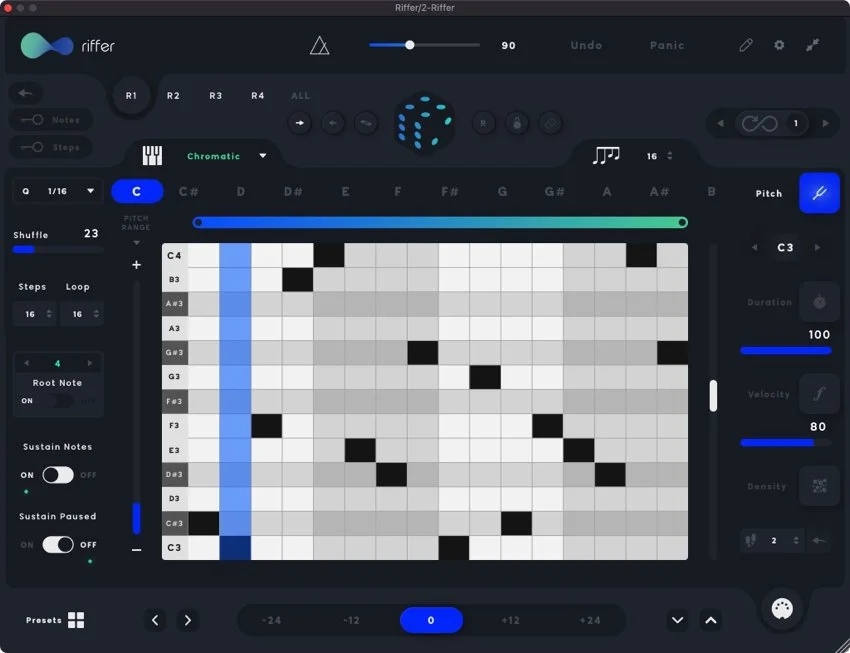Roll the dice randomize icon
850x653 pixels.
click(424, 122)
